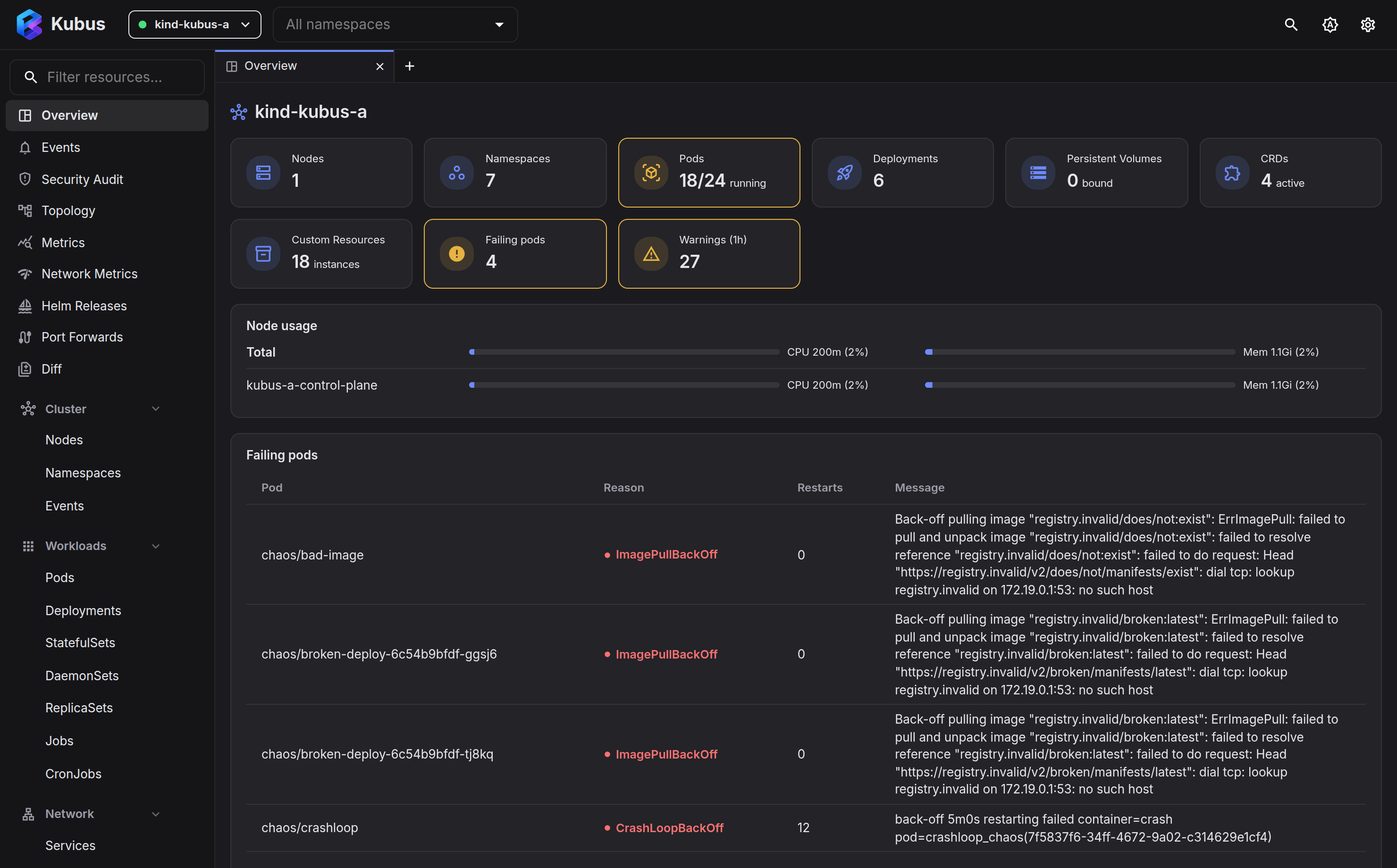This screenshot has width=1397, height=868.
Task: Open the AI assistant settings icon
Action: [x=1330, y=24]
